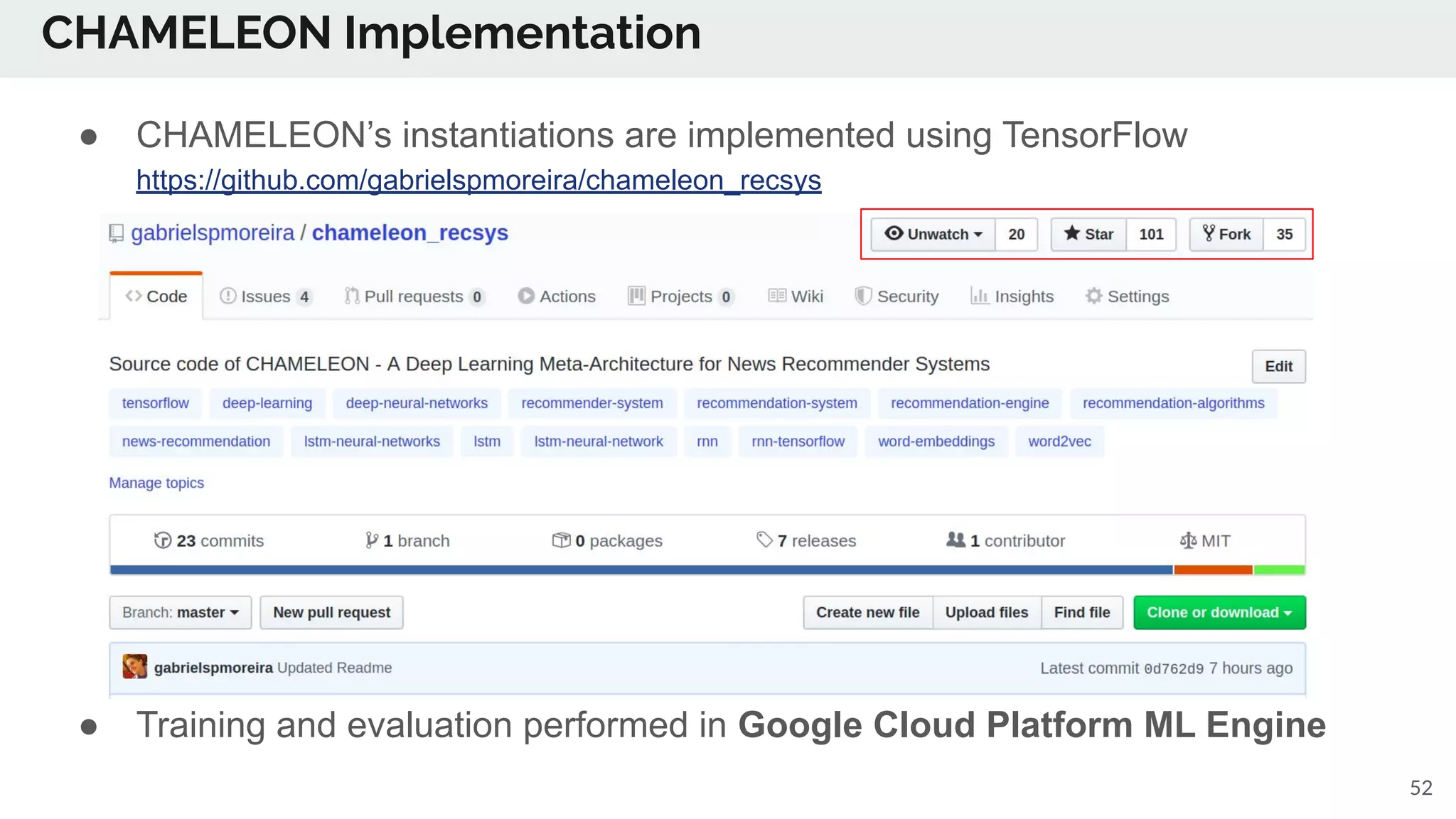Open the Security tab

pos(896,296)
